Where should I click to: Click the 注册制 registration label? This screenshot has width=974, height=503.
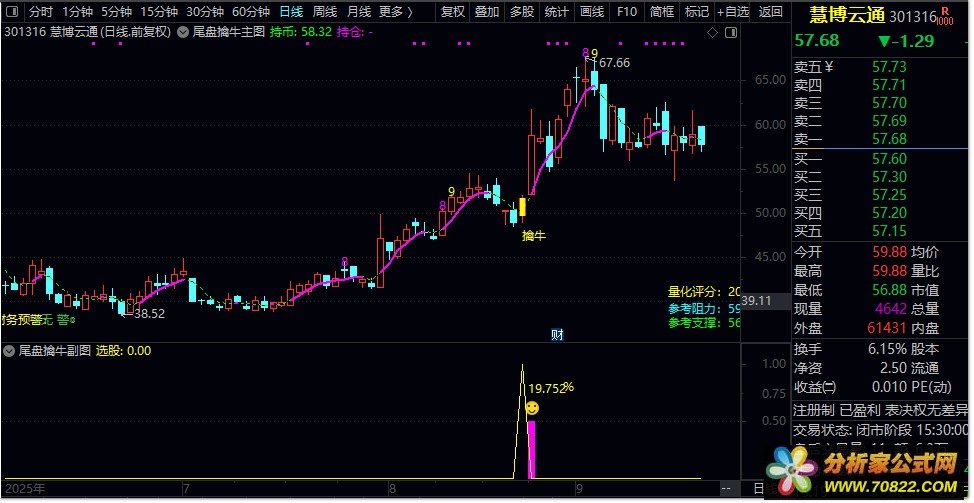point(814,410)
